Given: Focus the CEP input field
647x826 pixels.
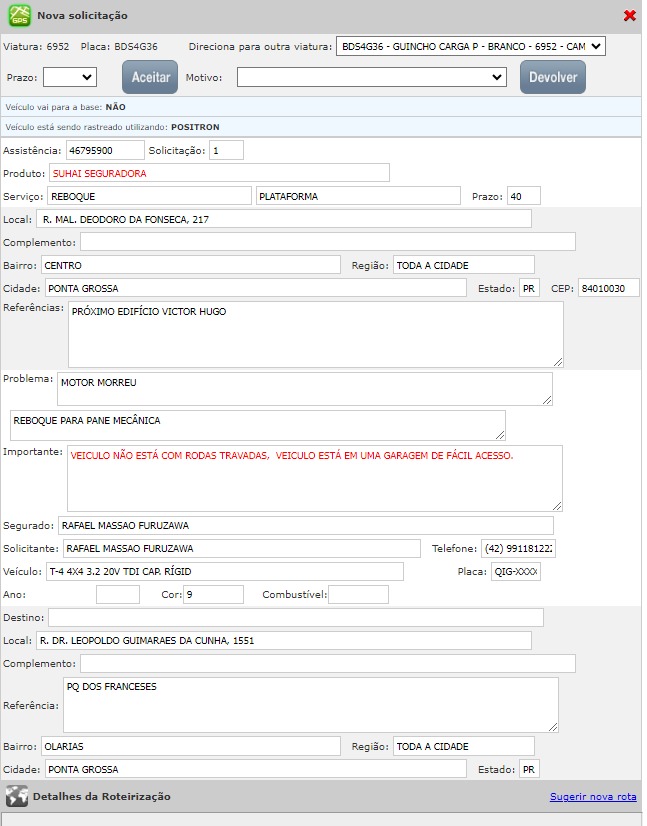Looking at the screenshot, I should (x=608, y=289).
